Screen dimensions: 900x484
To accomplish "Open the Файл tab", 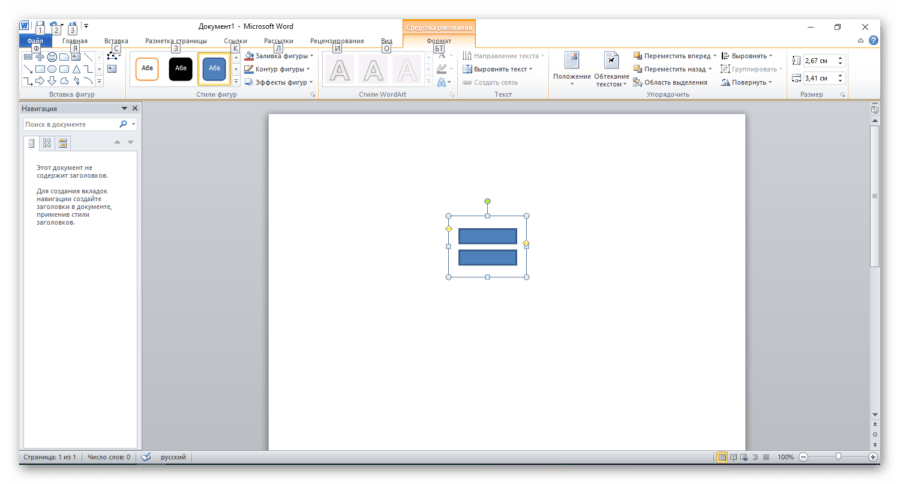I will [x=35, y=41].
